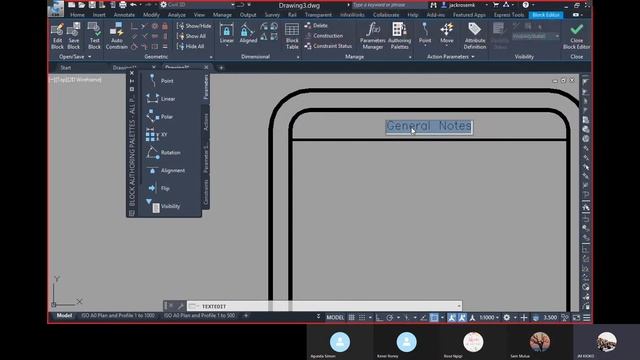Expand the Geometric panel dialog launcher

(211, 57)
